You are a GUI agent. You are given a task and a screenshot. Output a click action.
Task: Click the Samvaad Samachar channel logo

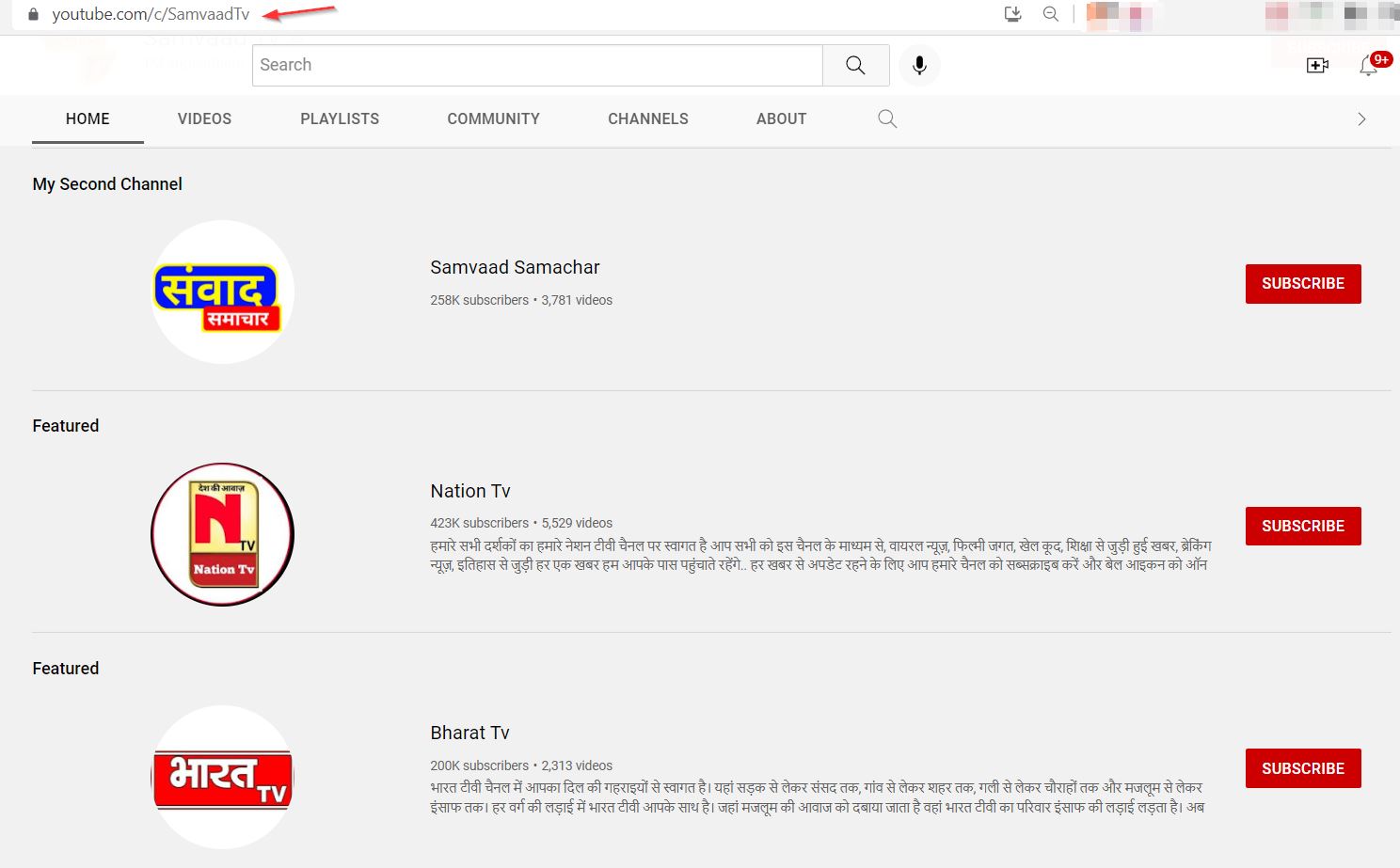point(222,292)
